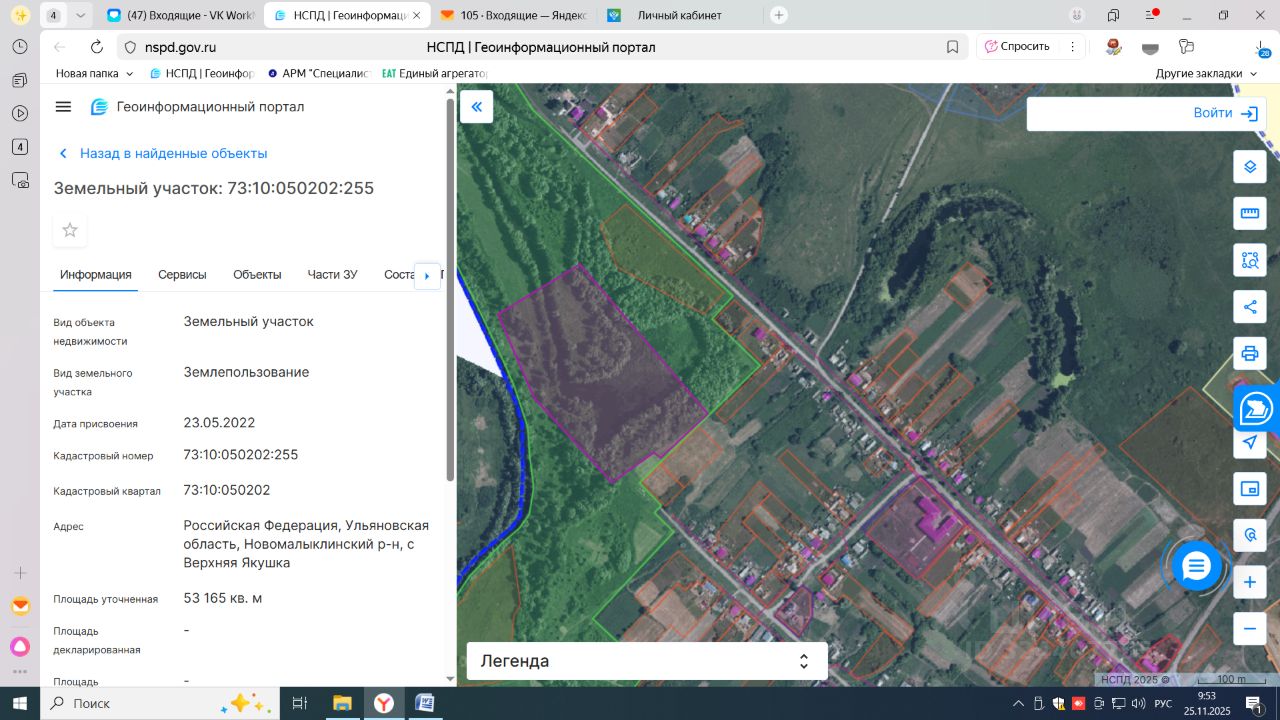The image size is (1280, 720).
Task: Open the Спросить options menu dots
Action: 1072,47
